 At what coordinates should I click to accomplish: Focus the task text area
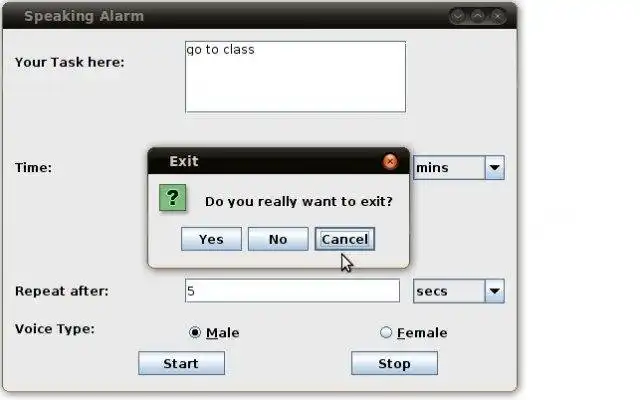(296, 77)
